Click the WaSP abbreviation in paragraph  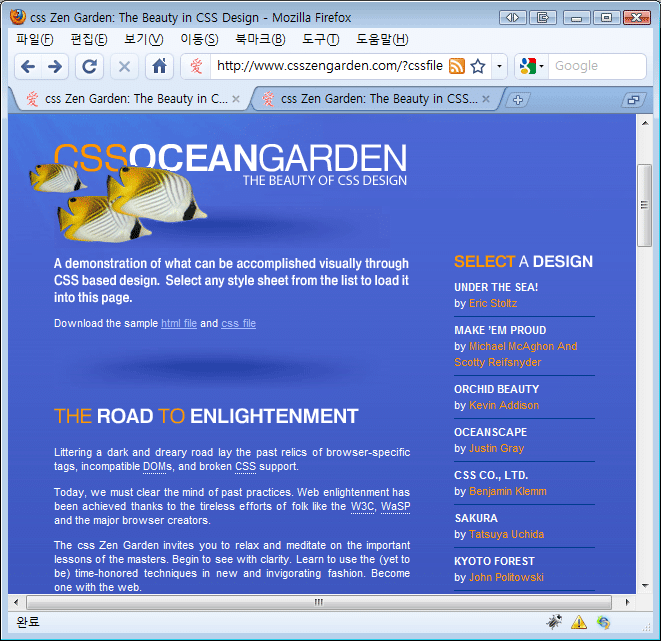(395, 506)
